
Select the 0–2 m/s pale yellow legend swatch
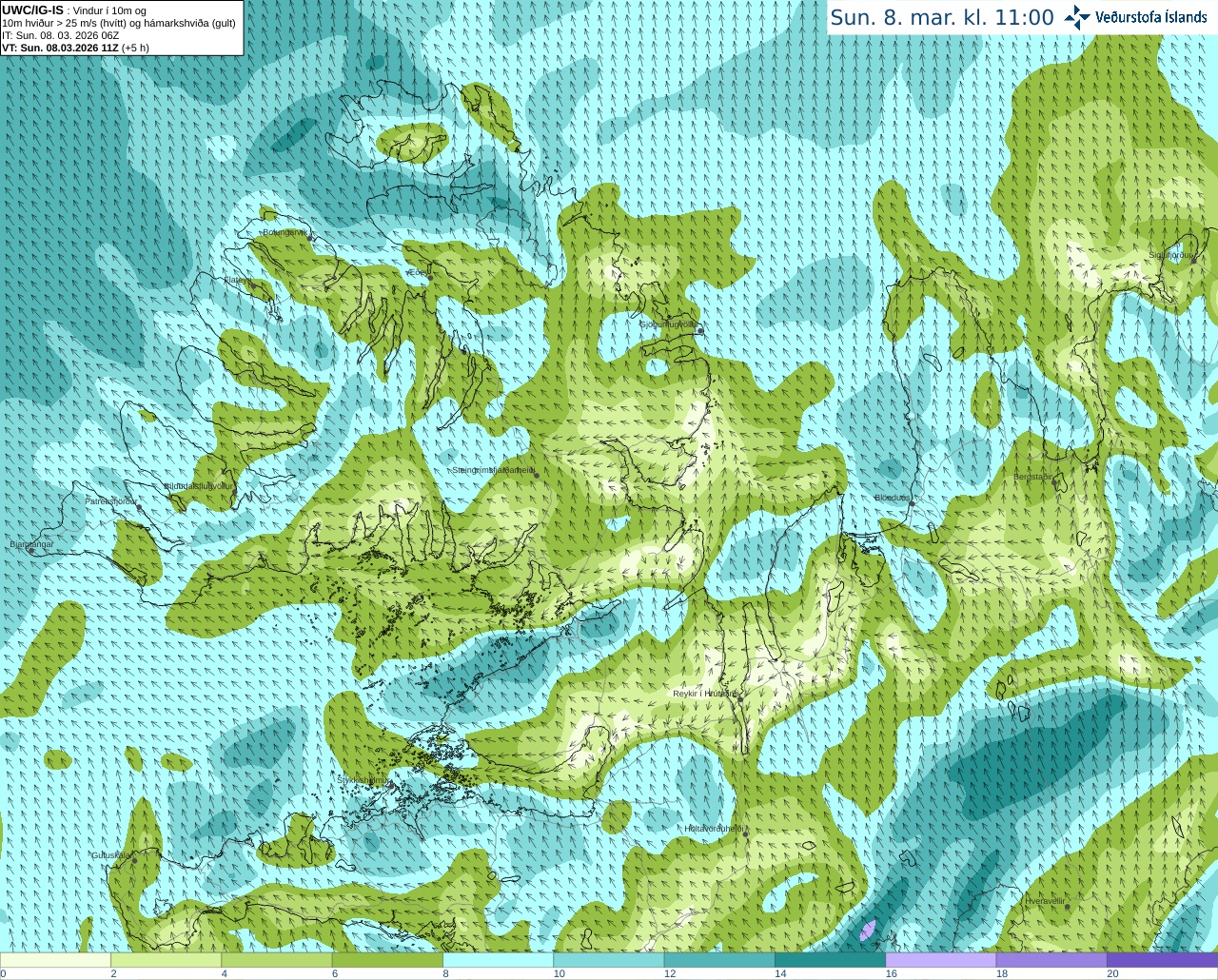56,960
